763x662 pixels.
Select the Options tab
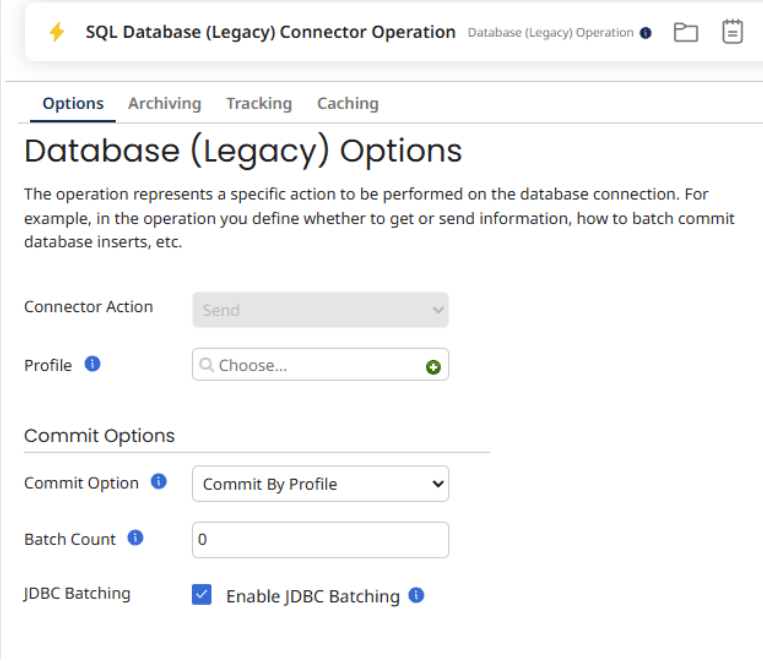coord(73,103)
